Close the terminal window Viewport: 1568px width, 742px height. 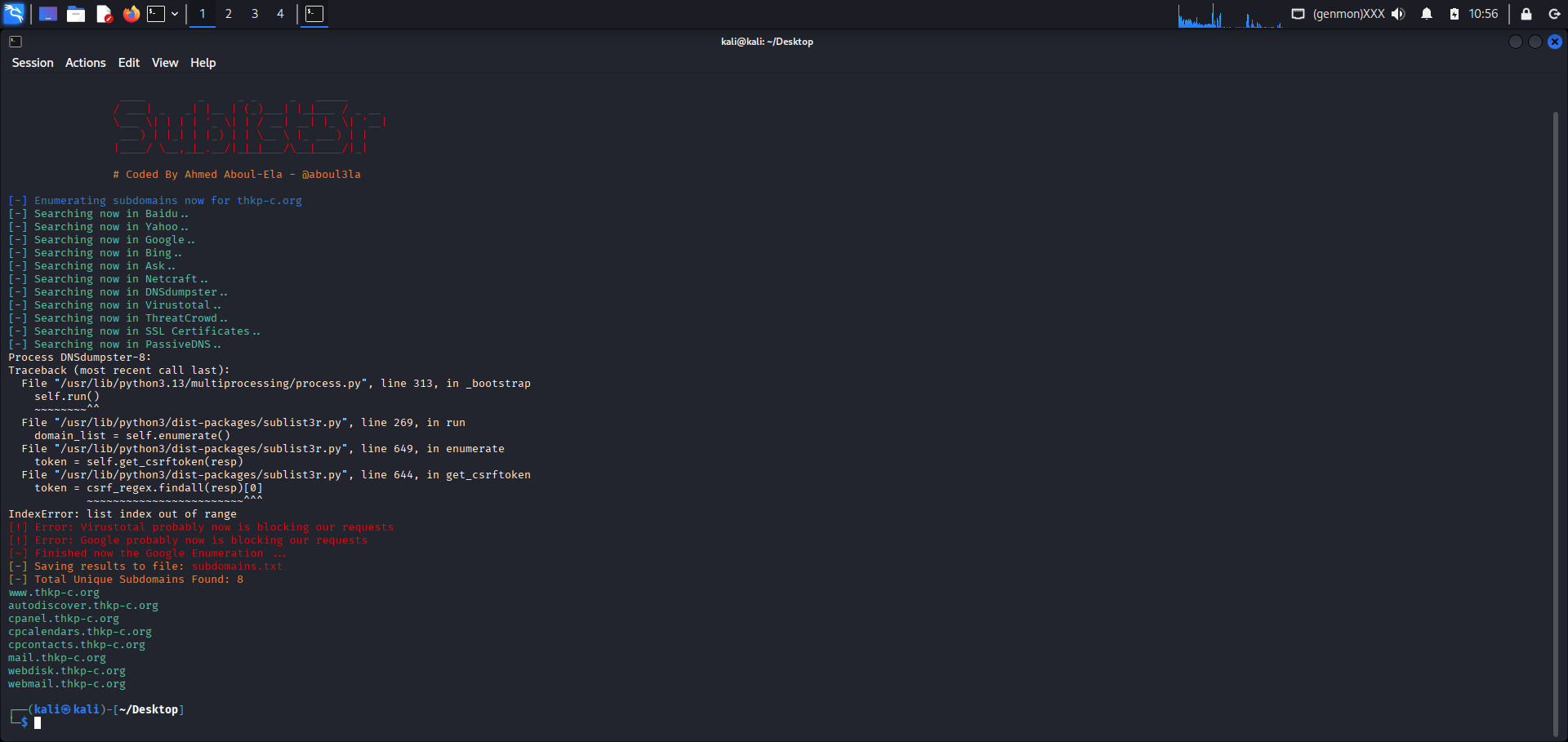pos(1555,42)
